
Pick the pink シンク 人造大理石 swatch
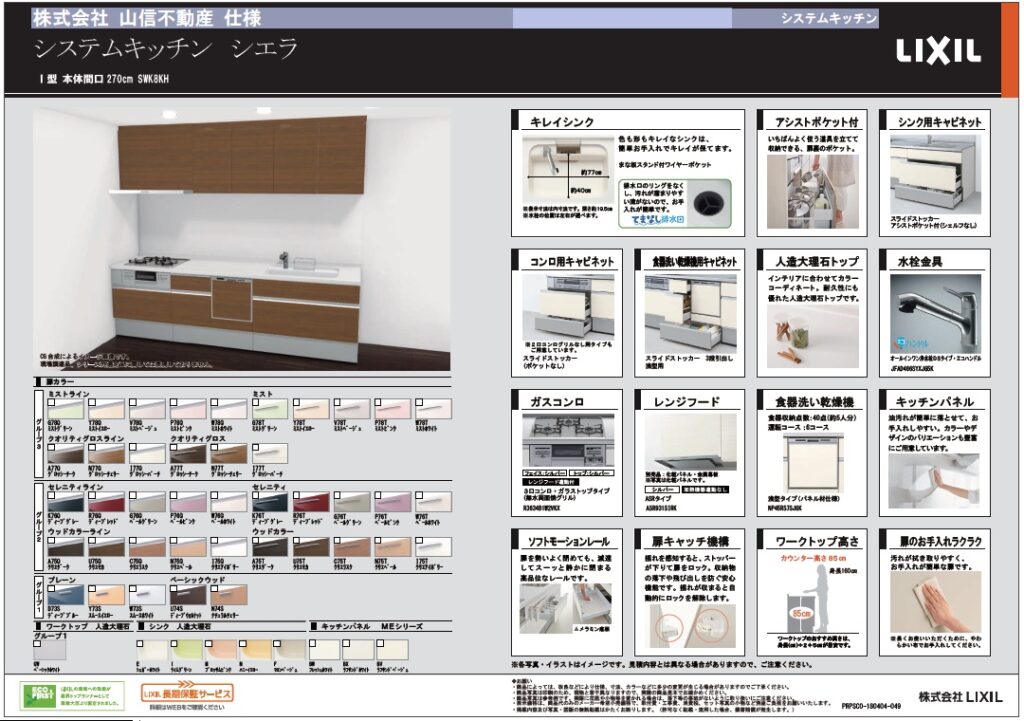[x=221, y=650]
